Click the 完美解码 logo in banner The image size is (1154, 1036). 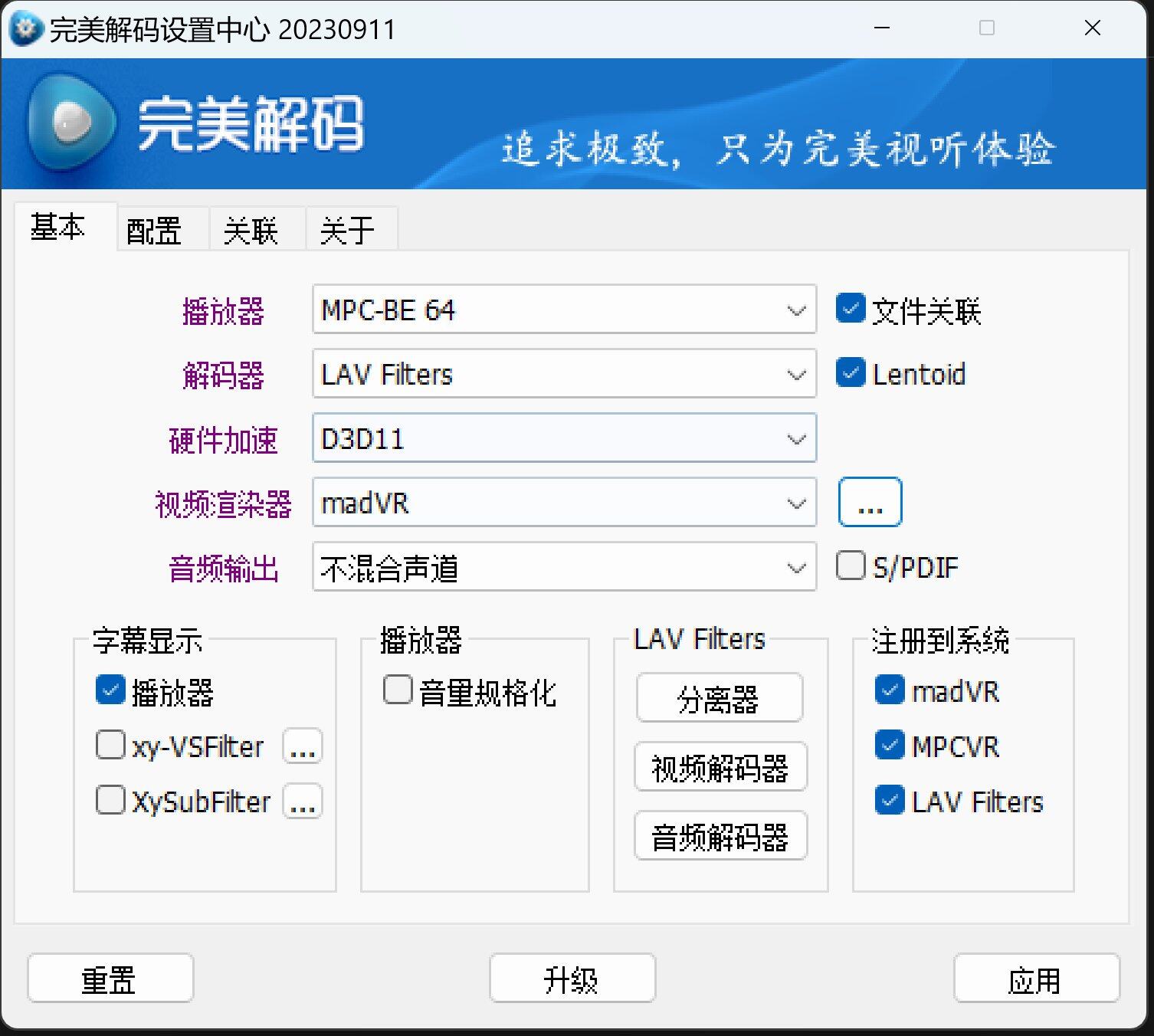click(x=196, y=123)
